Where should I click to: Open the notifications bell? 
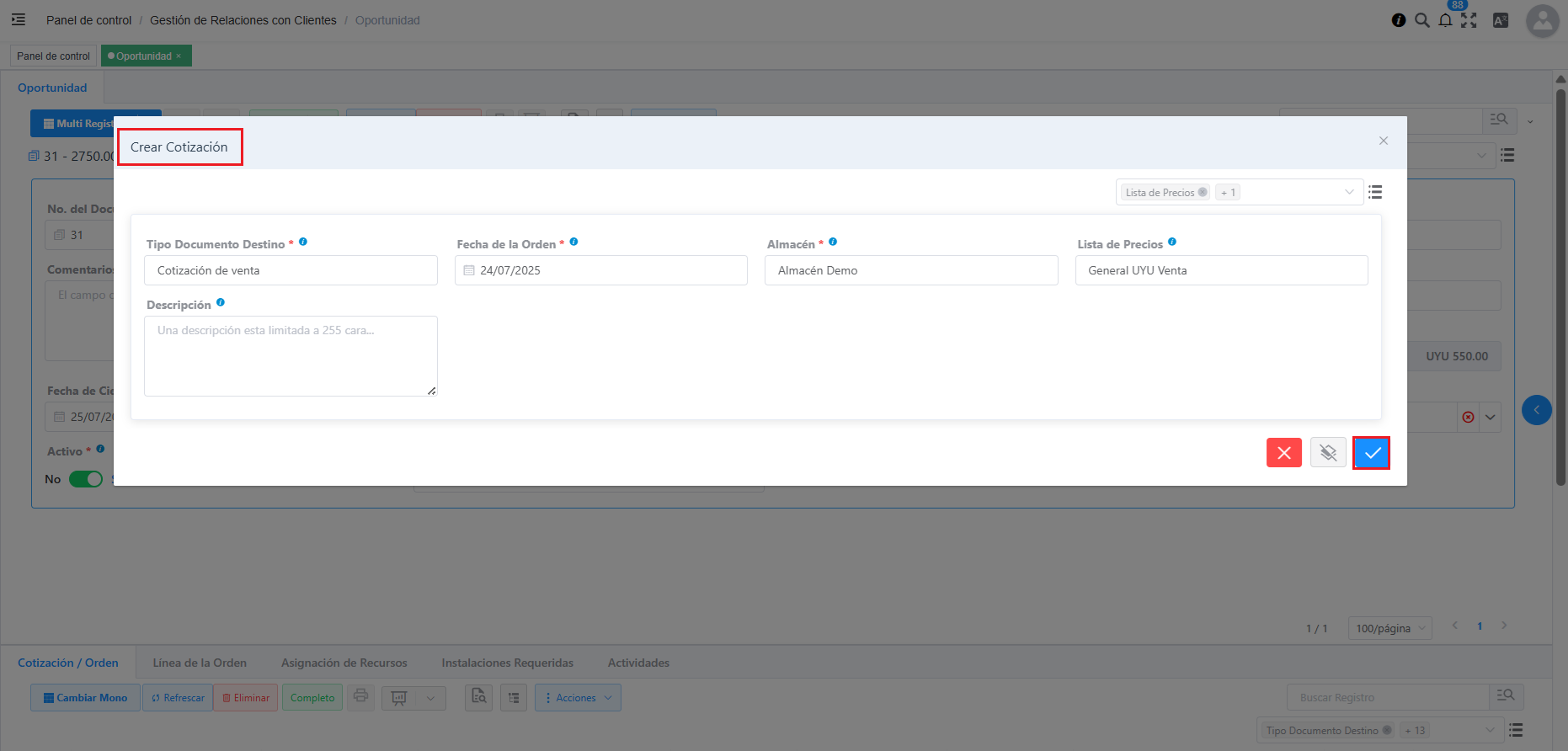coord(1445,20)
